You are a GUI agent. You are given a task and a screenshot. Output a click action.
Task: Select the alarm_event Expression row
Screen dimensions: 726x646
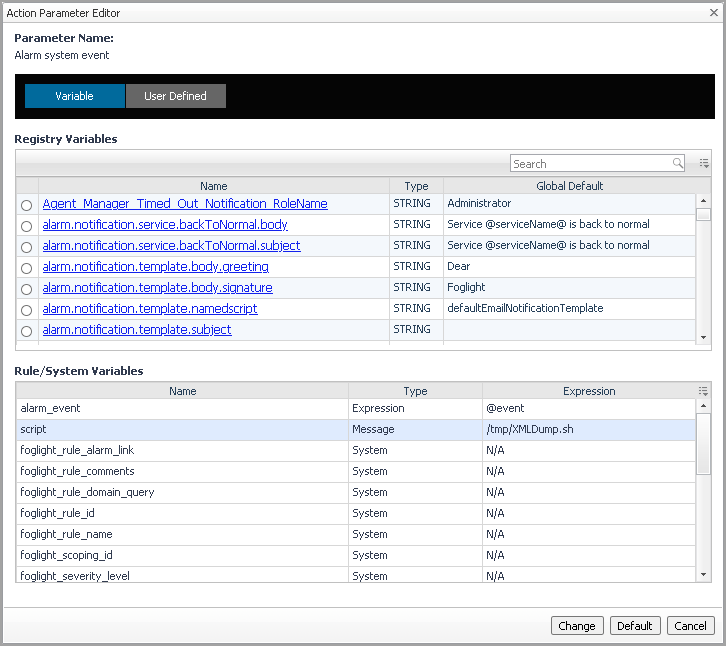pyautogui.click(x=182, y=408)
